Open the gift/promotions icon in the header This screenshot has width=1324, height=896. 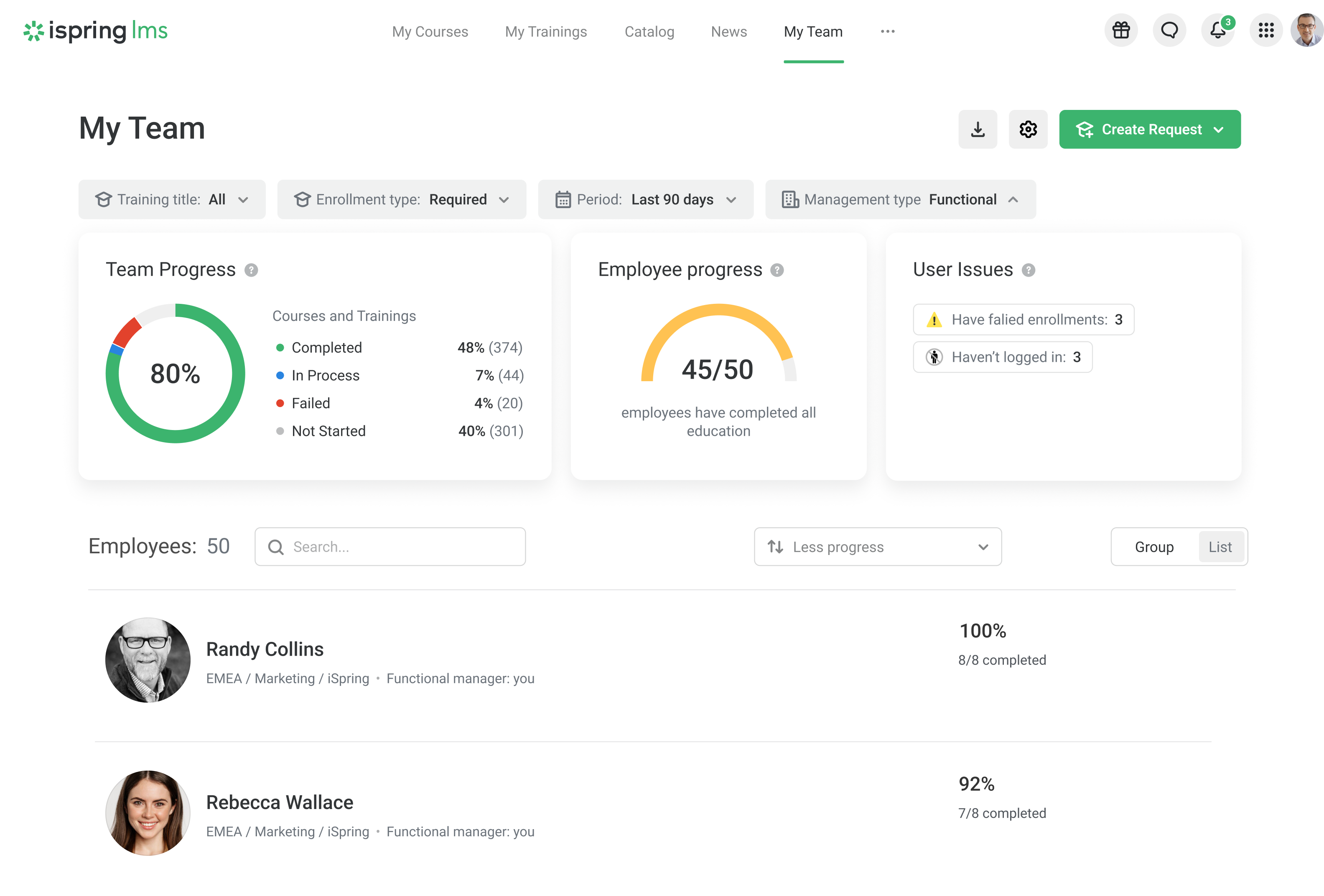point(1121,31)
